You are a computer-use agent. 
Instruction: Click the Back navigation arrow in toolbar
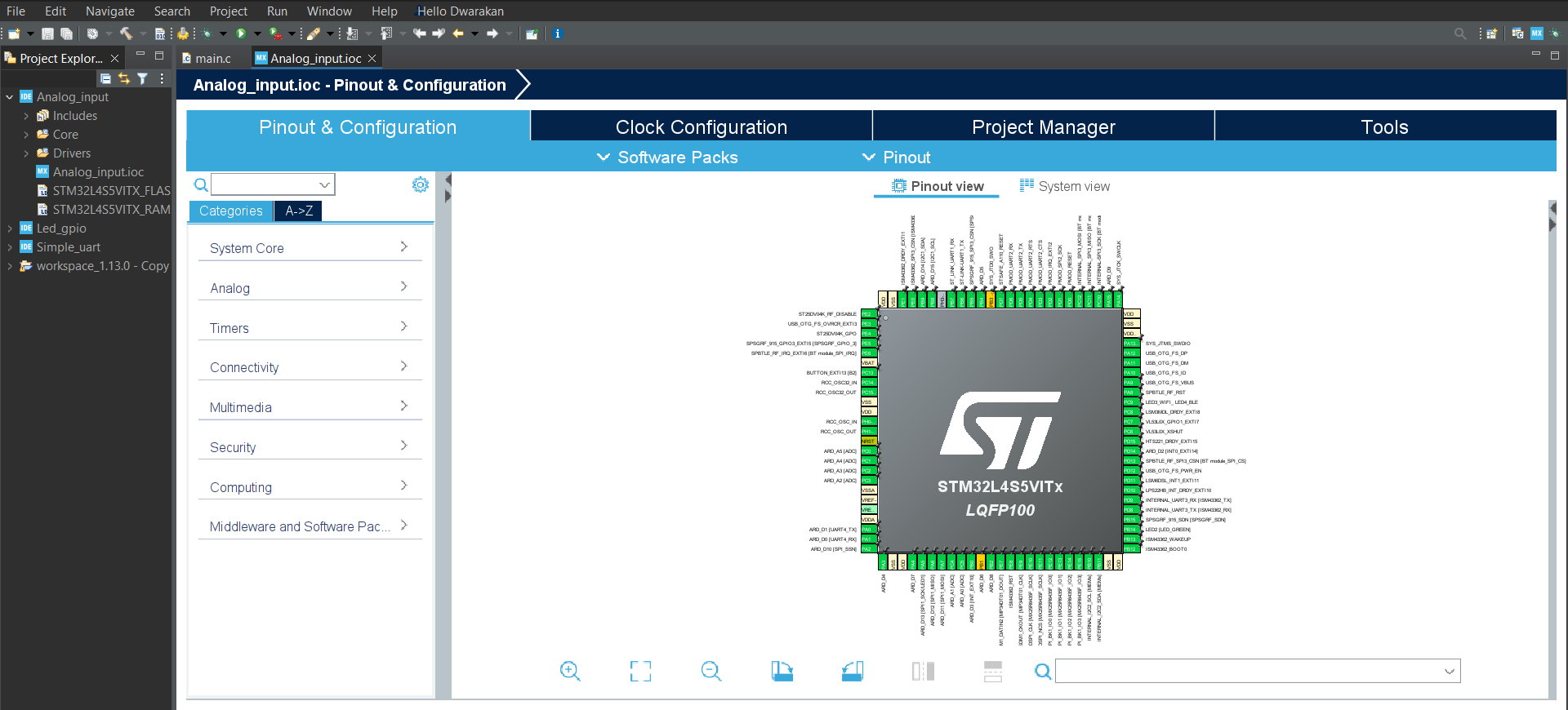[458, 33]
